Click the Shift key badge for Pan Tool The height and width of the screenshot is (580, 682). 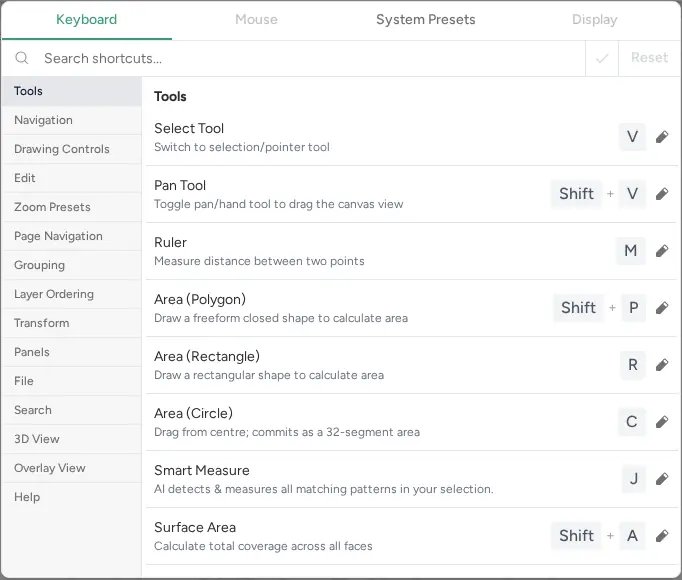click(x=576, y=194)
